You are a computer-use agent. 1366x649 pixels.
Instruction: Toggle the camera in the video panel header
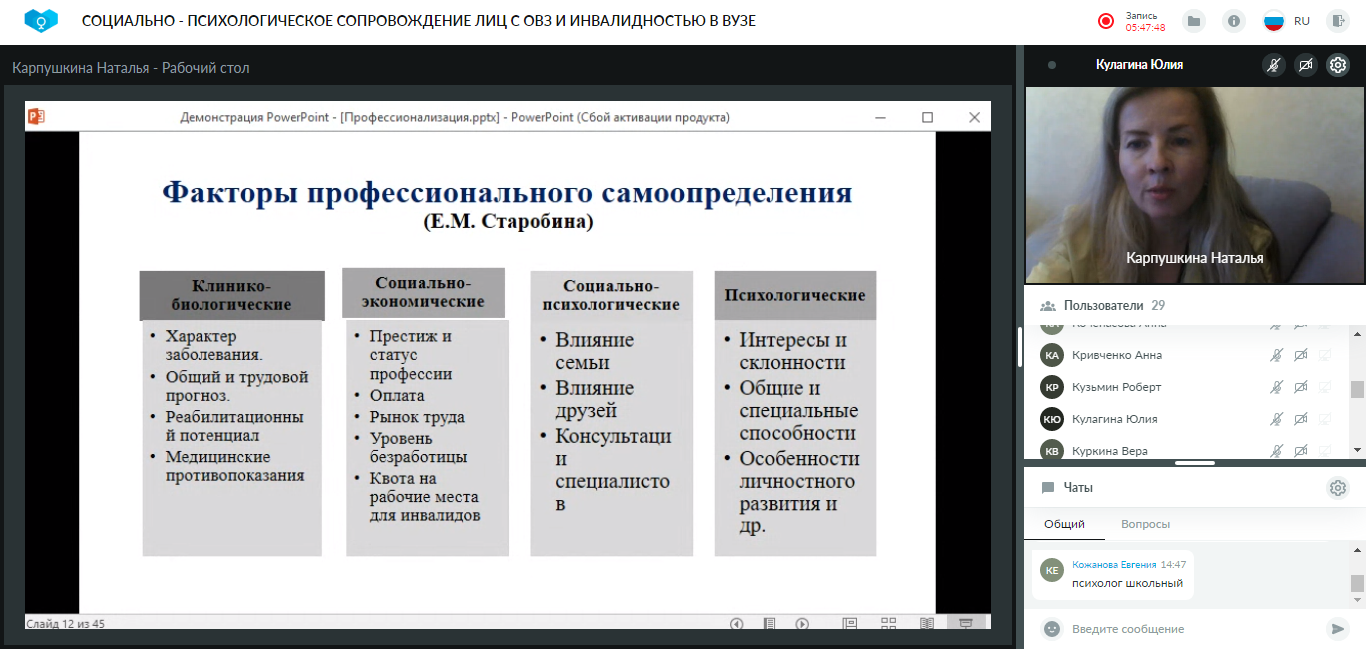(1305, 65)
